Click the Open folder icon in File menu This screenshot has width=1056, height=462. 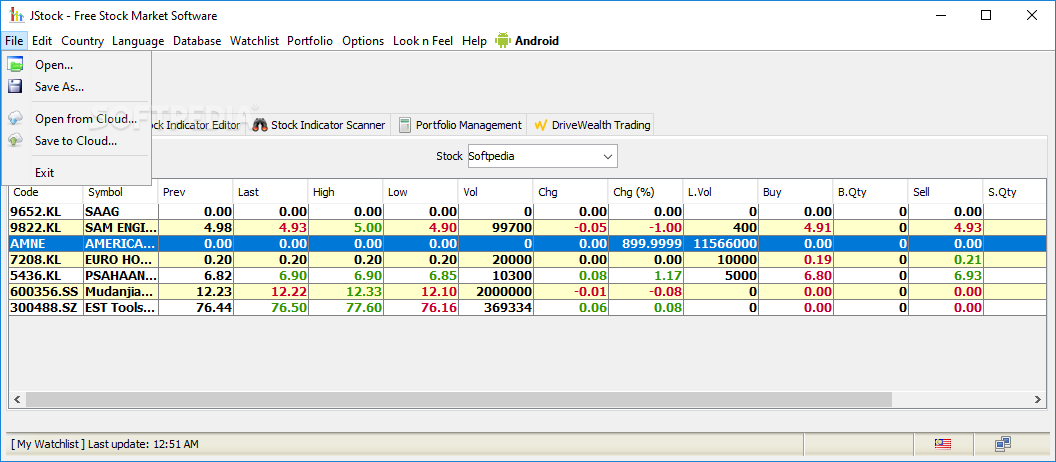click(x=15, y=65)
